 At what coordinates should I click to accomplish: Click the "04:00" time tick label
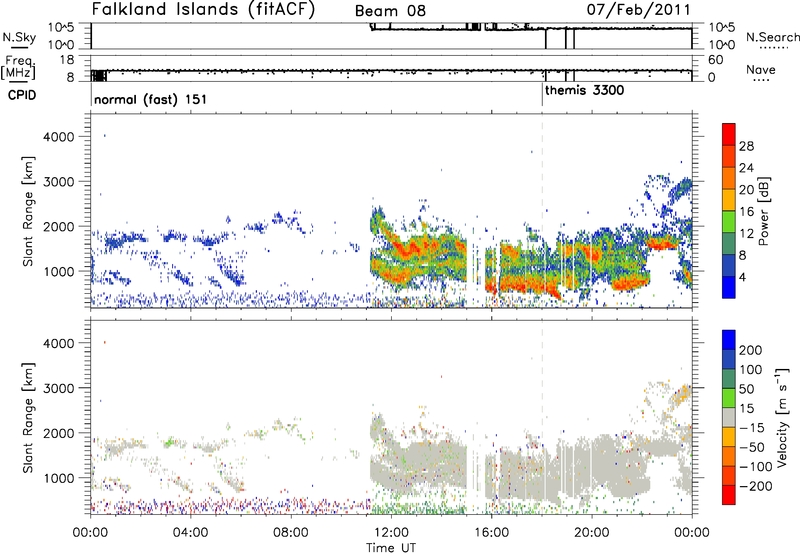point(190,533)
